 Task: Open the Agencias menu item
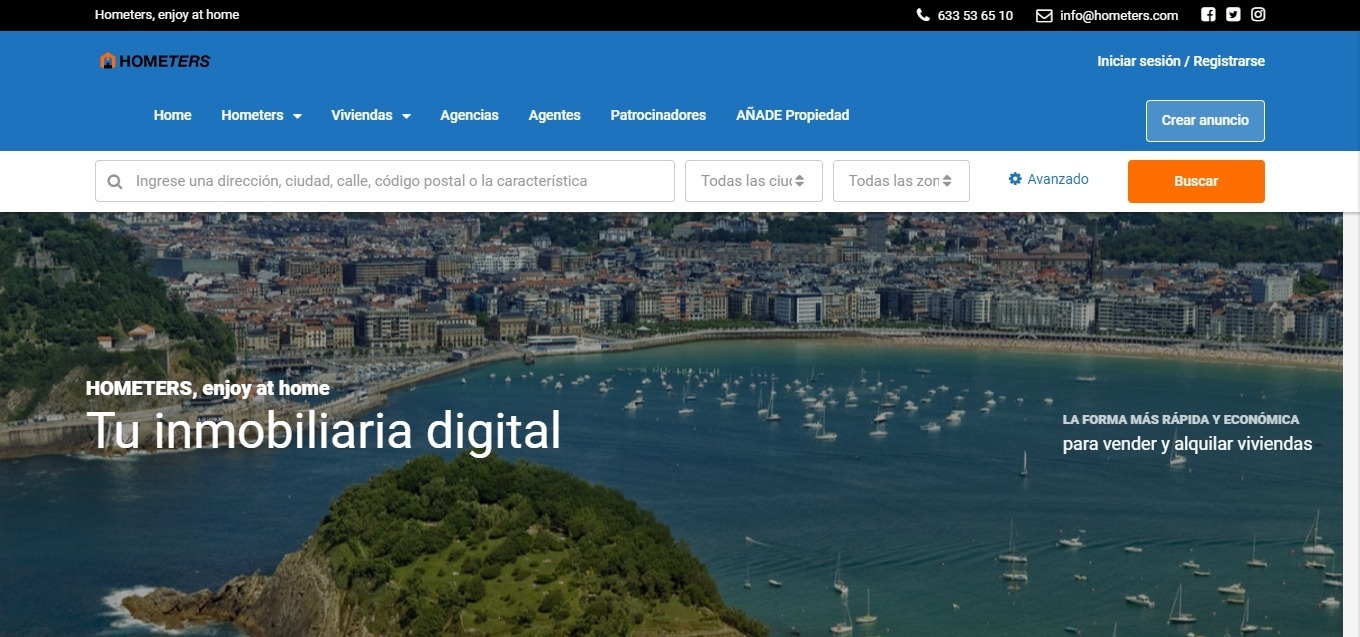[x=469, y=115]
